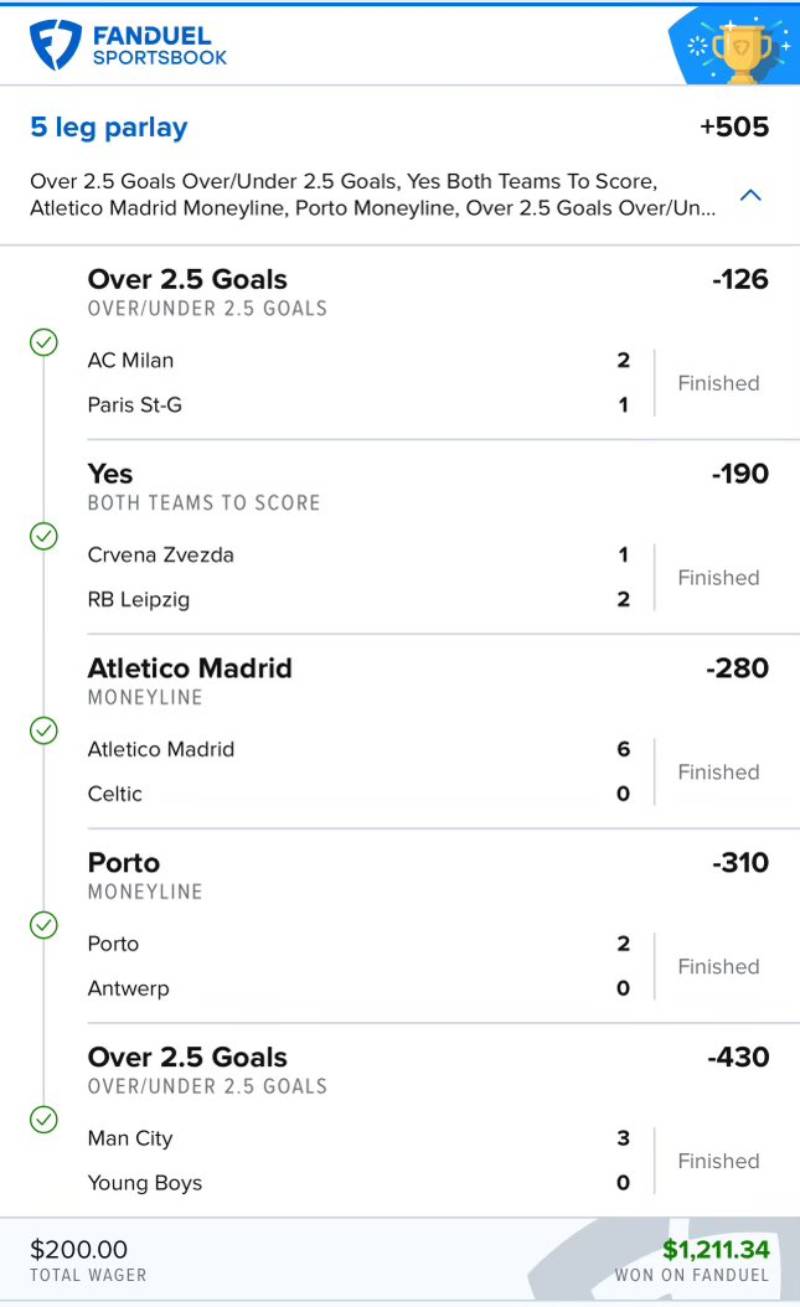Click green checkmark beside AC Milan leg

coord(43,343)
